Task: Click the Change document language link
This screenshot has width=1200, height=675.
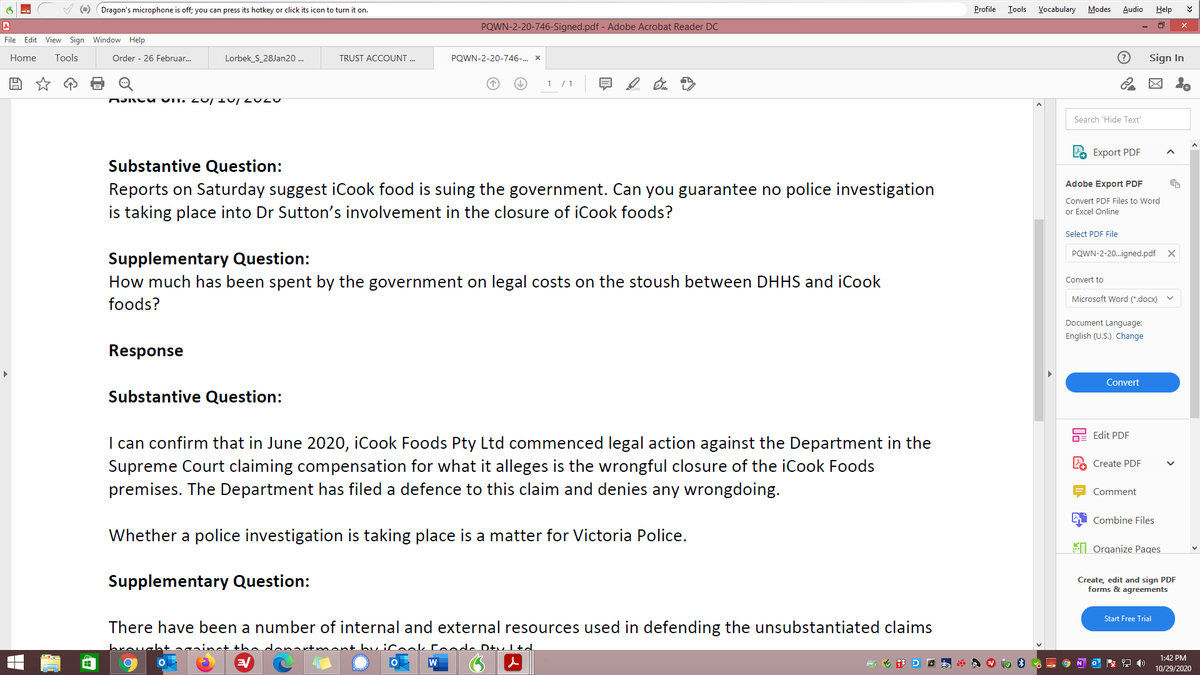Action: point(1130,336)
